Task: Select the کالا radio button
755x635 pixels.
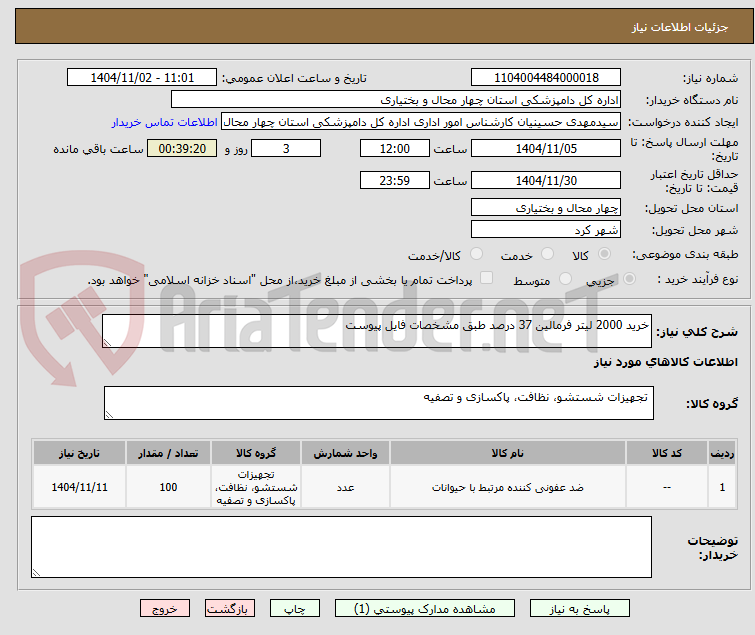Action: click(604, 254)
